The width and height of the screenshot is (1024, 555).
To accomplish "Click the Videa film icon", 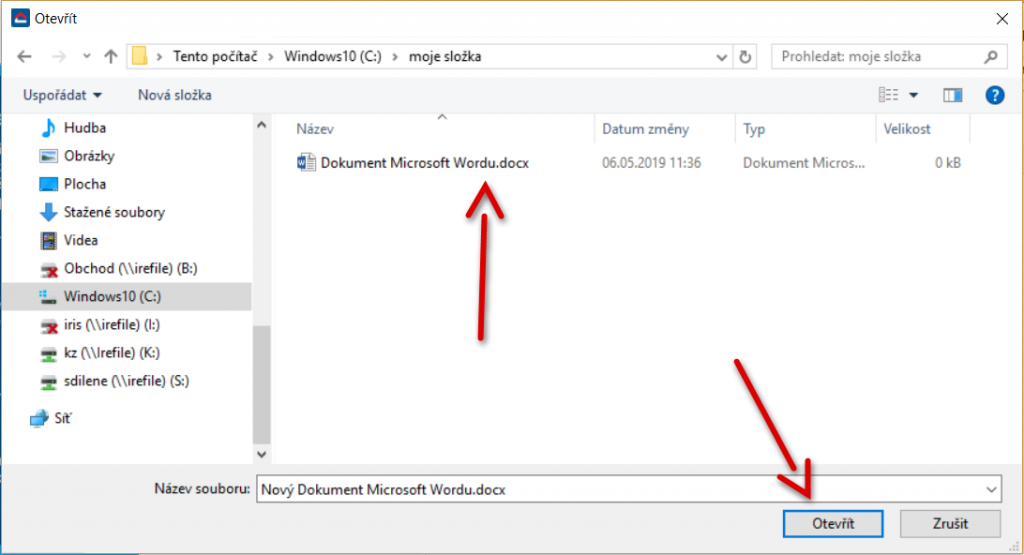I will pos(48,240).
